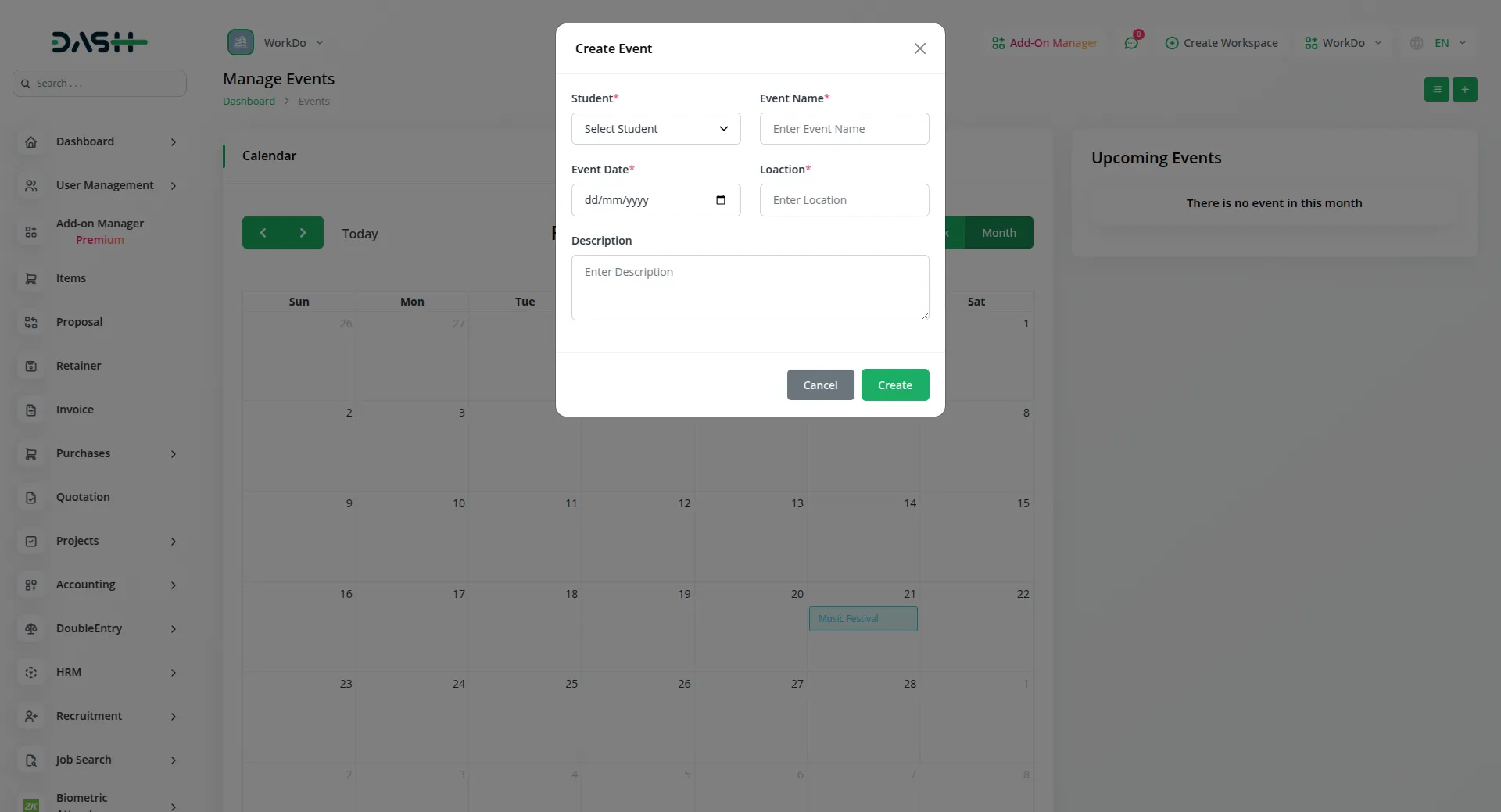Open the Event Date calendar picker icon

point(721,200)
